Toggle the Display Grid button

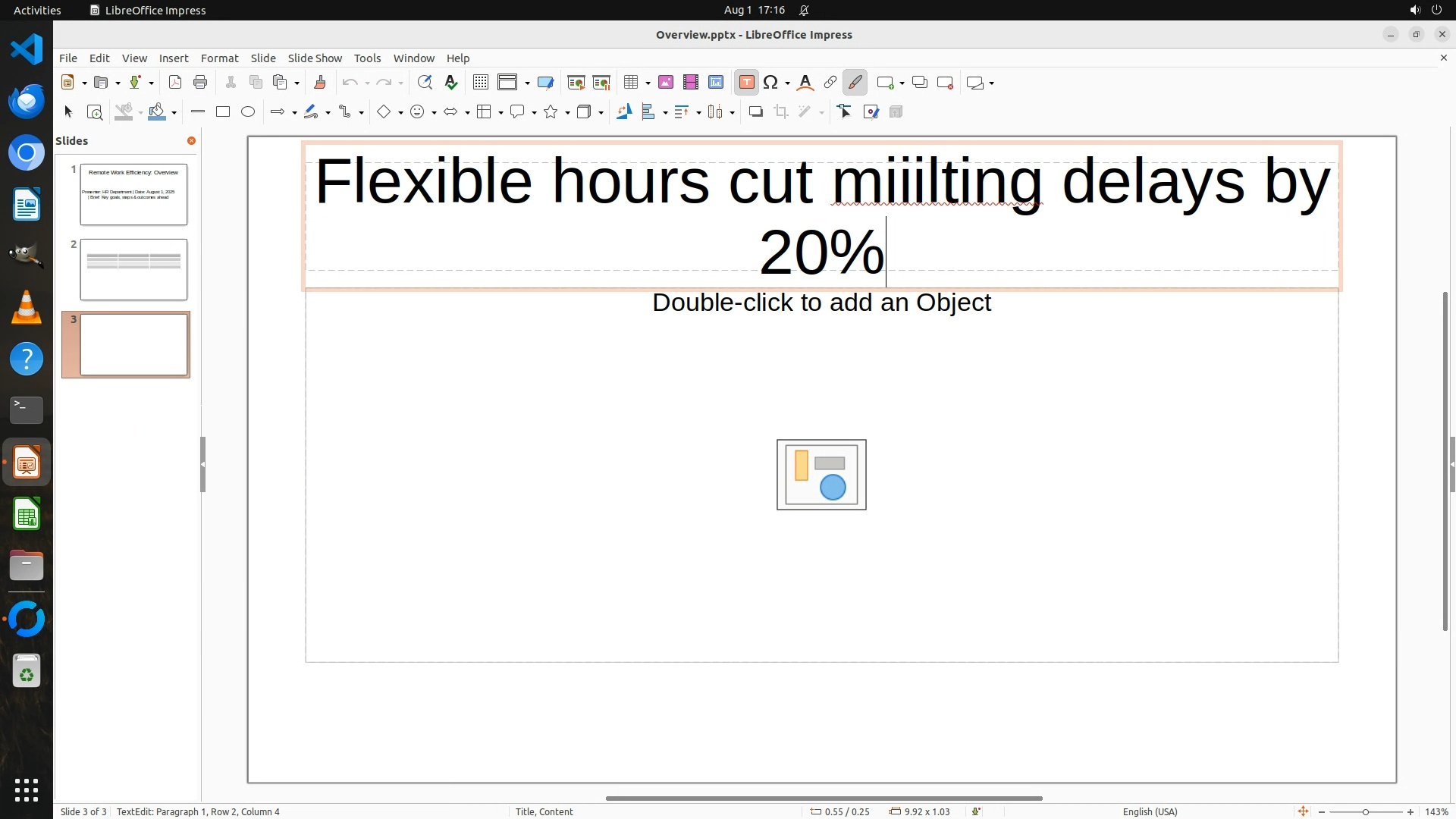(481, 83)
